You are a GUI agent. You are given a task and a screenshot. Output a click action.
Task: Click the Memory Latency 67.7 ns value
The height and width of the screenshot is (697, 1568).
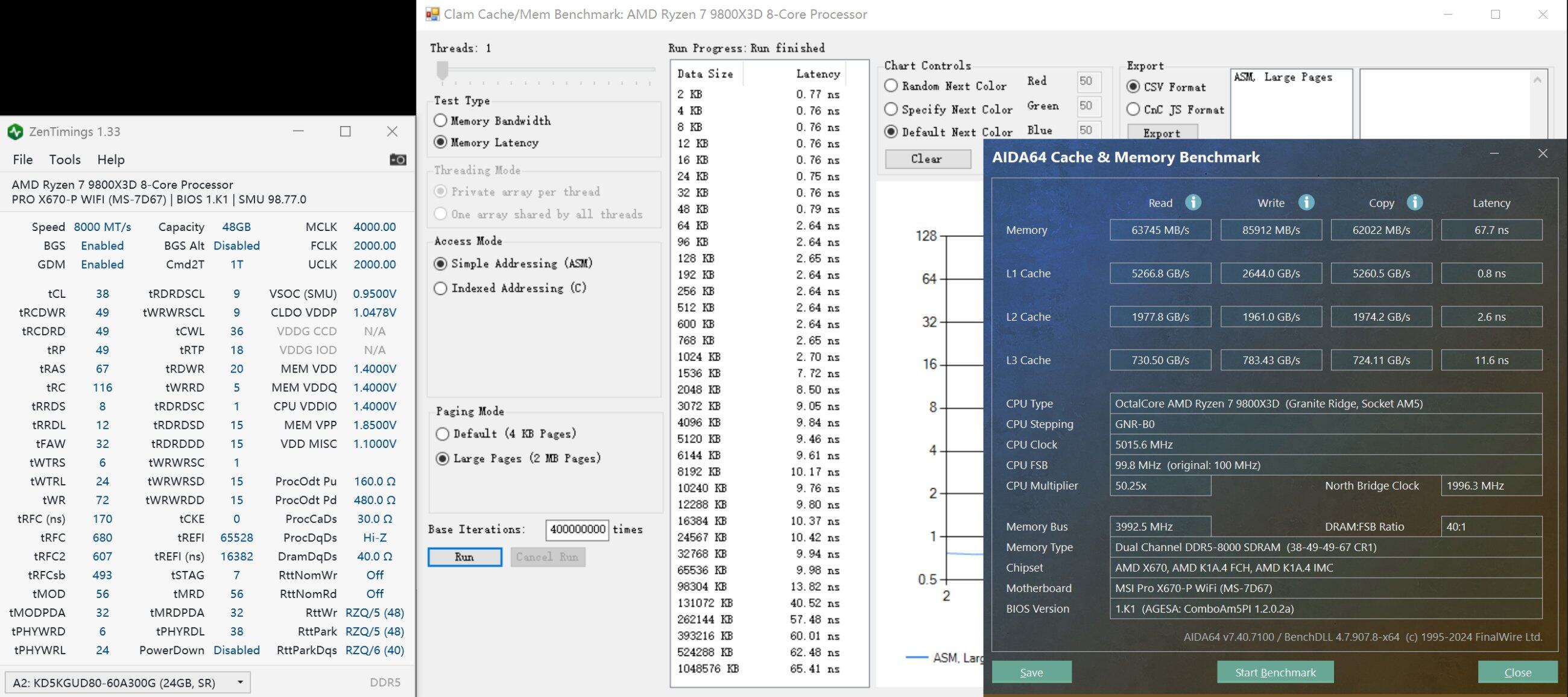[x=1491, y=230]
